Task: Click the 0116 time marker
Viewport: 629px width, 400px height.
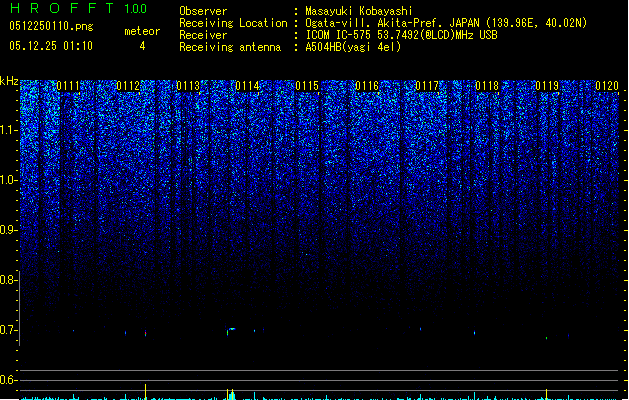Action: [367, 86]
